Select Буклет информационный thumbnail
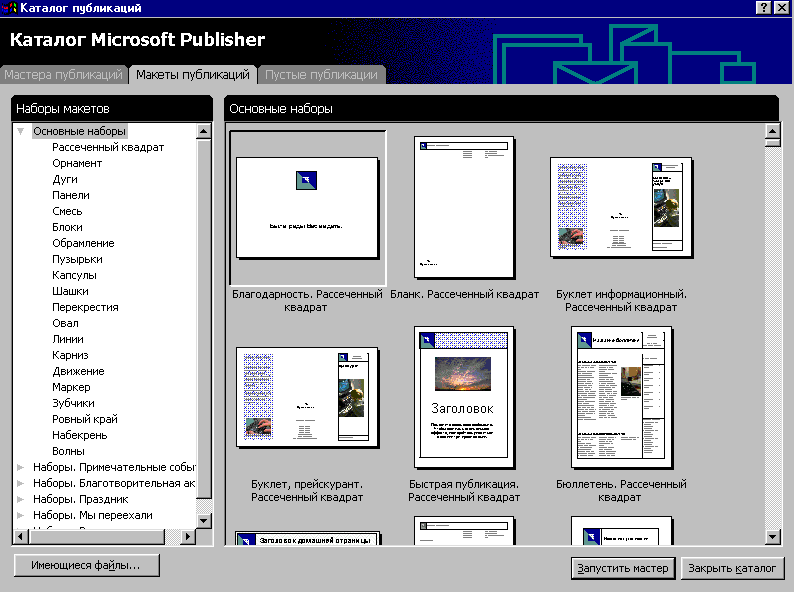This screenshot has height=592, width=794. point(621,208)
